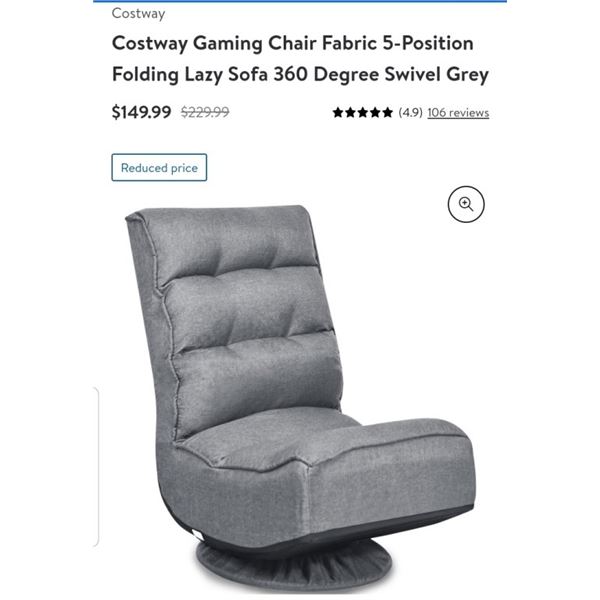Click the word Grey in product title
The image size is (600, 600).
pyautogui.click(x=468, y=74)
